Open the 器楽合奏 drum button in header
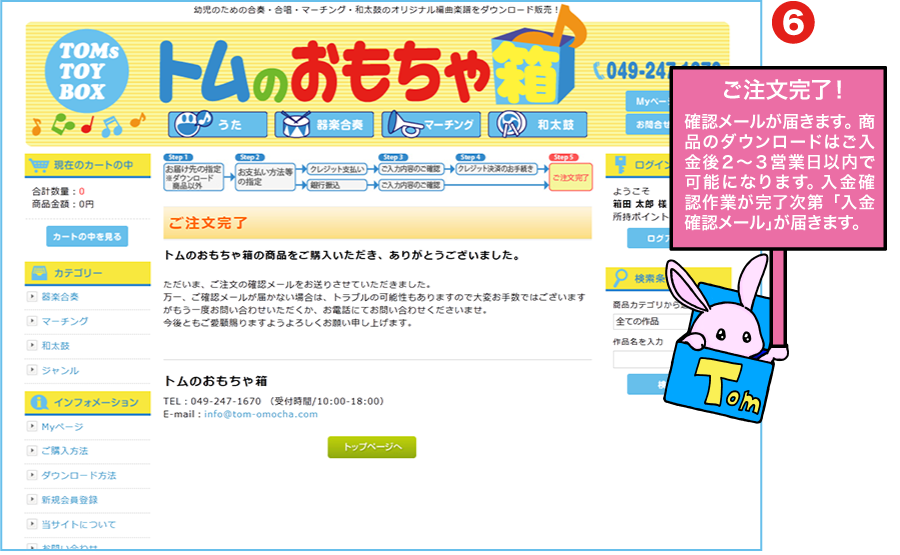The width and height of the screenshot is (900, 555). click(324, 125)
